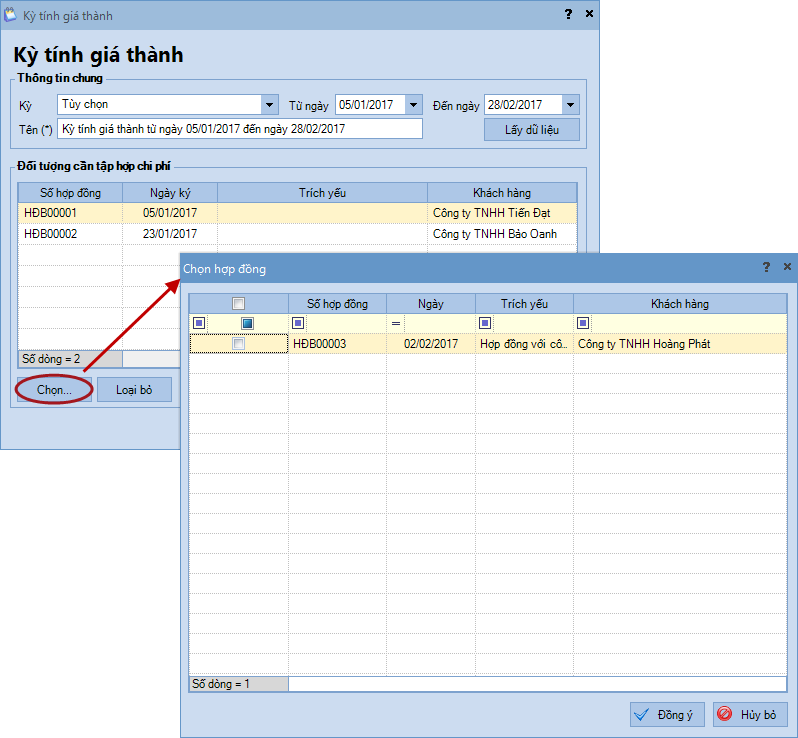The width and height of the screenshot is (798, 738).
Task: Click the Loại bỏ button
Action: 134,390
